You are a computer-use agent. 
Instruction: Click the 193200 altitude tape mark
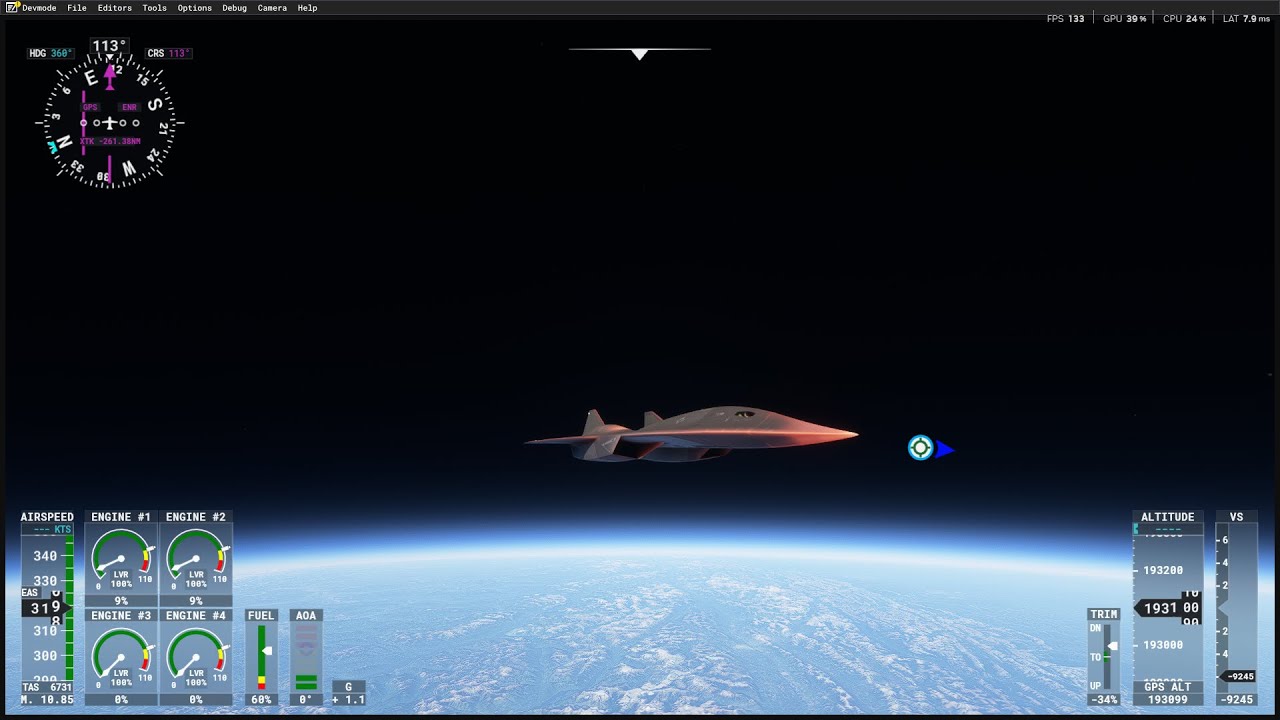pyautogui.click(x=1162, y=570)
